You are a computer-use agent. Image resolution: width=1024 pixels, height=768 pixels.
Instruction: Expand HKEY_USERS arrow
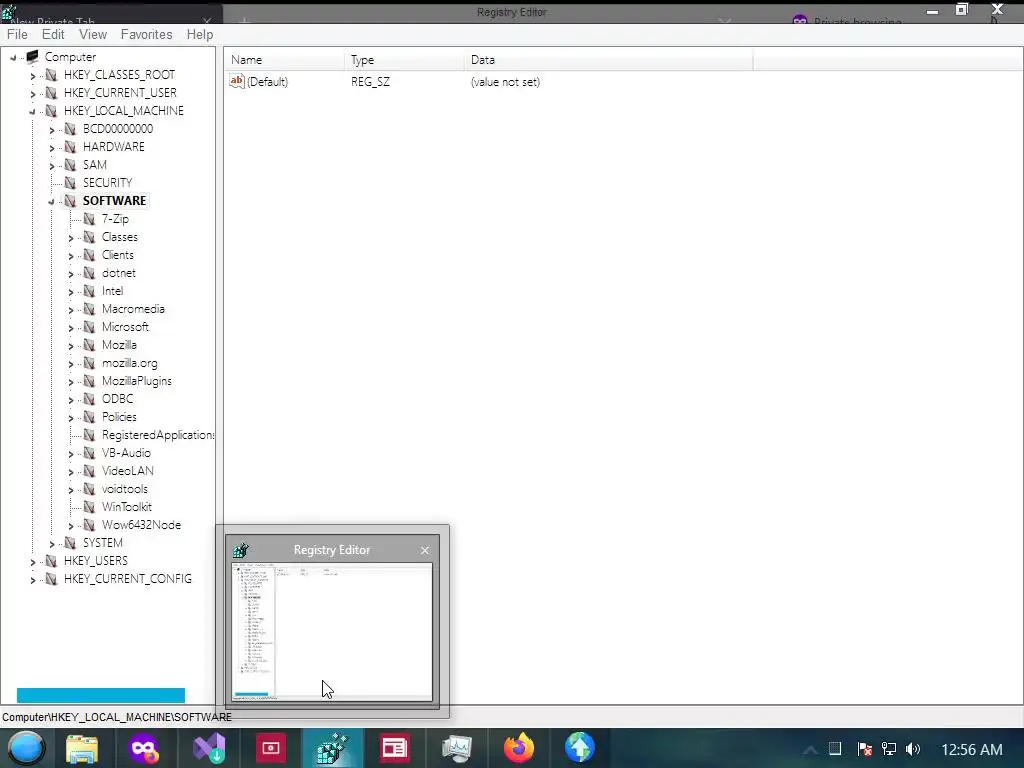pyautogui.click(x=33, y=562)
